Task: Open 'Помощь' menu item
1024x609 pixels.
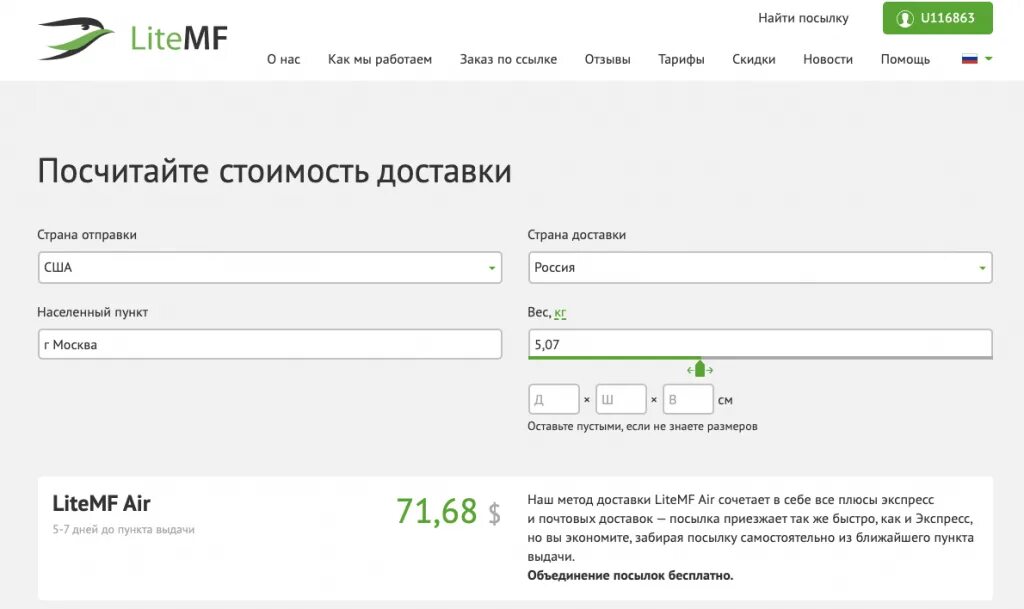Action: point(905,59)
